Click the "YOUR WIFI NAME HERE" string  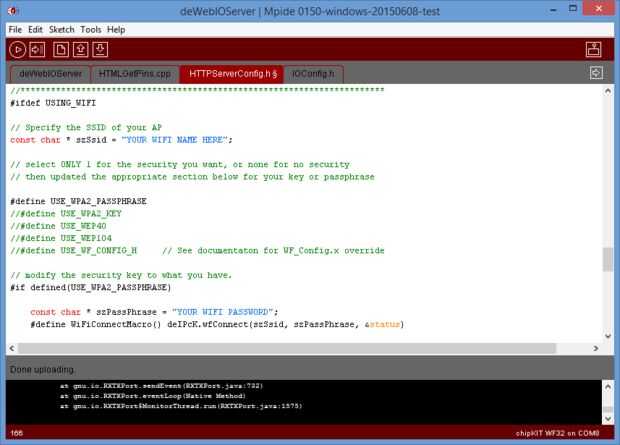[x=174, y=140]
